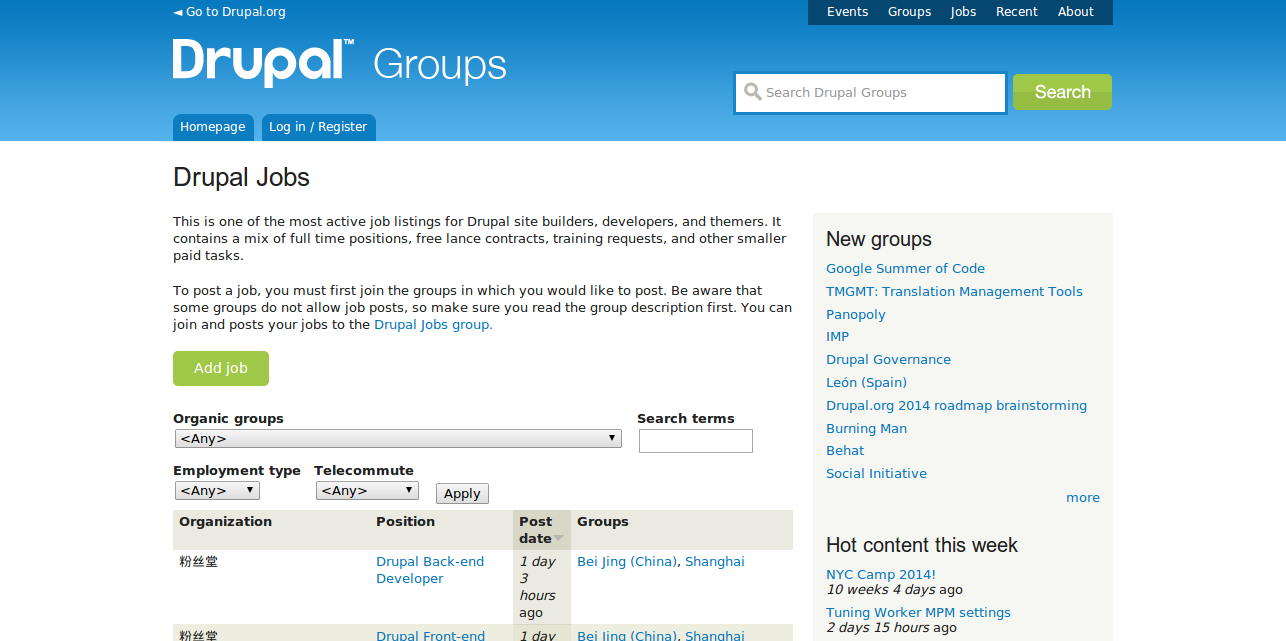Open the NYC Camp 2014! post

(x=881, y=575)
